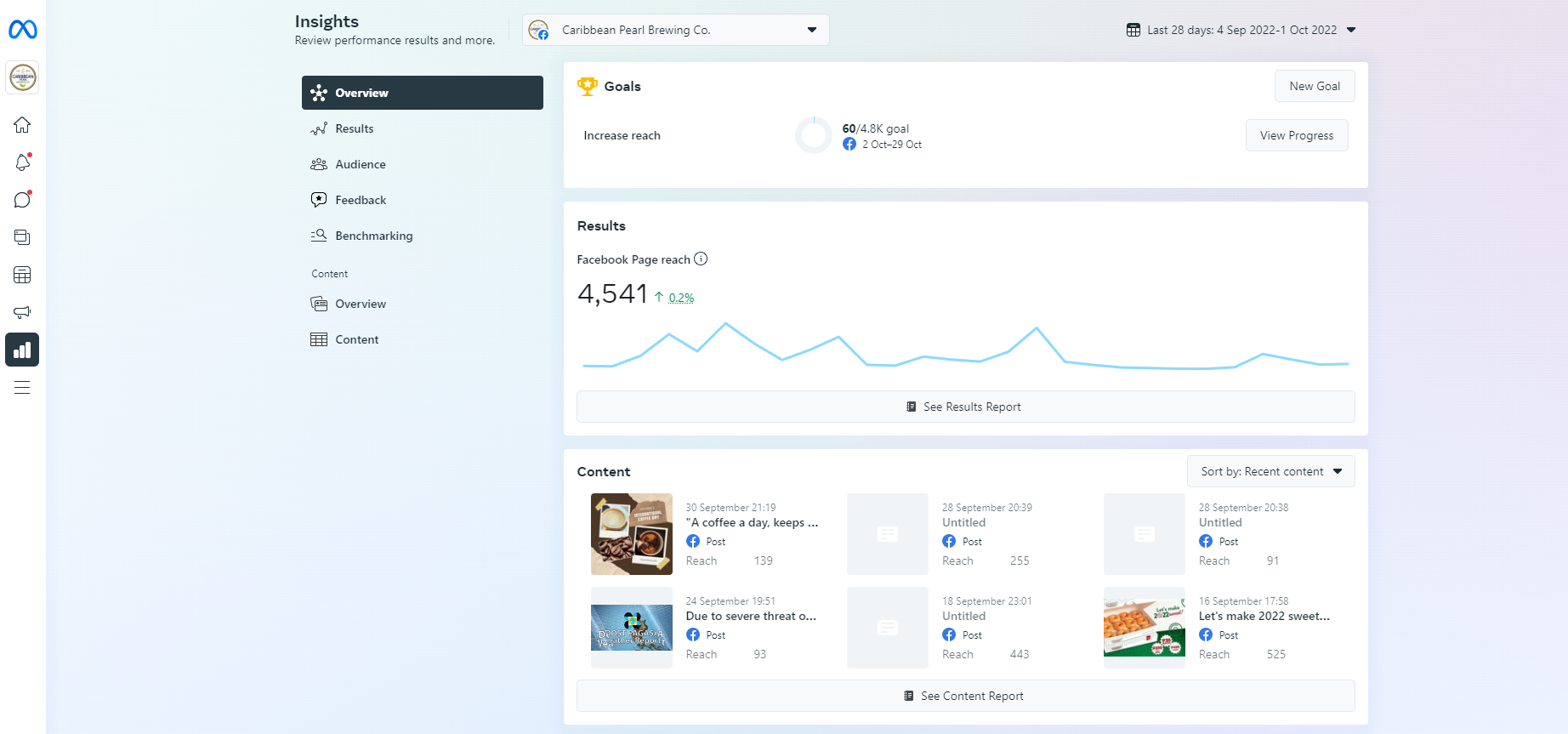The width and height of the screenshot is (1568, 734).
Task: Click Untitled post title from 28 September 20:38
Action: 1220,523
